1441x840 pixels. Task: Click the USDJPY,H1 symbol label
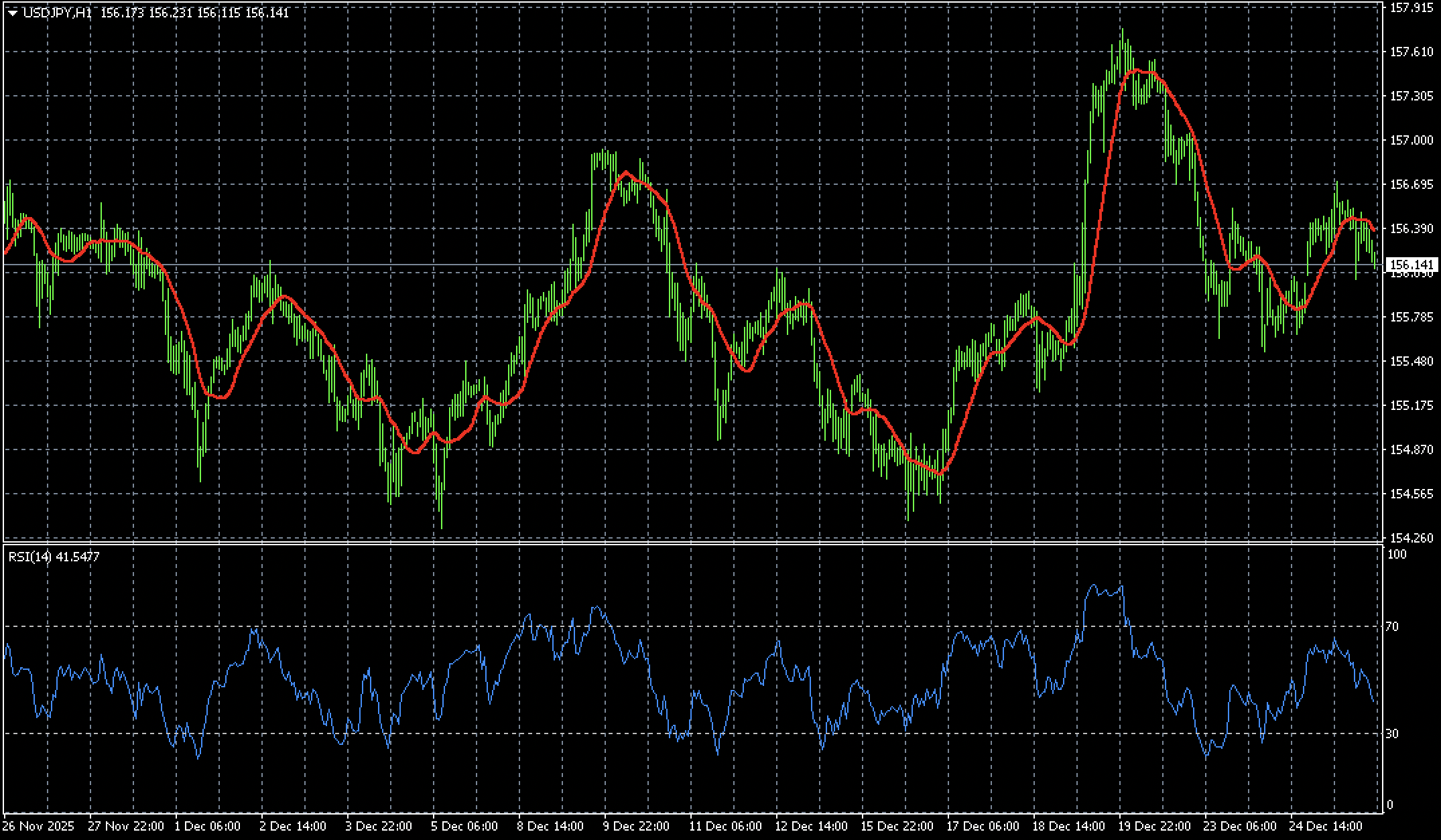tap(57, 13)
